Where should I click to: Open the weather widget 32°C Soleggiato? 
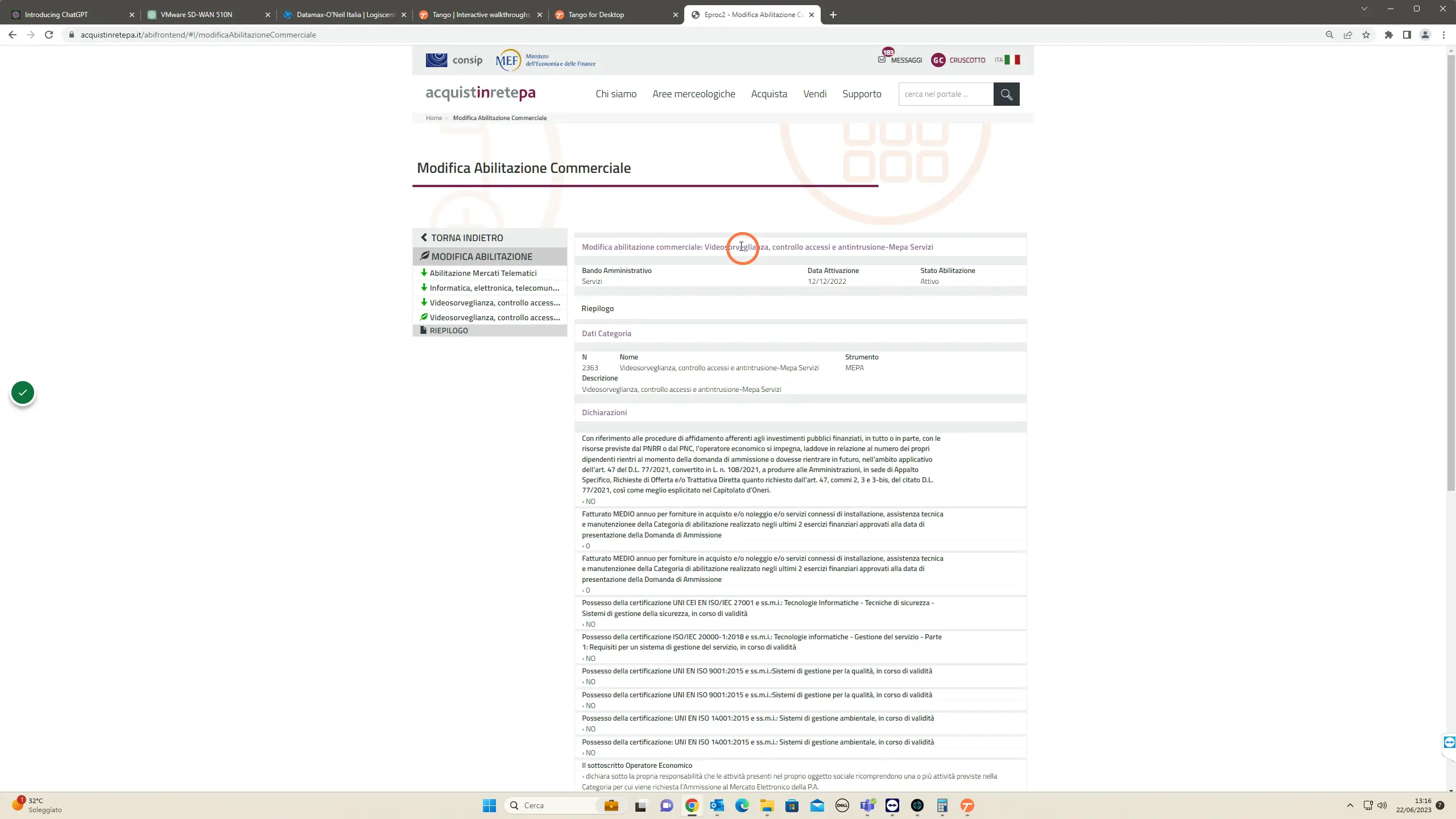point(38,805)
